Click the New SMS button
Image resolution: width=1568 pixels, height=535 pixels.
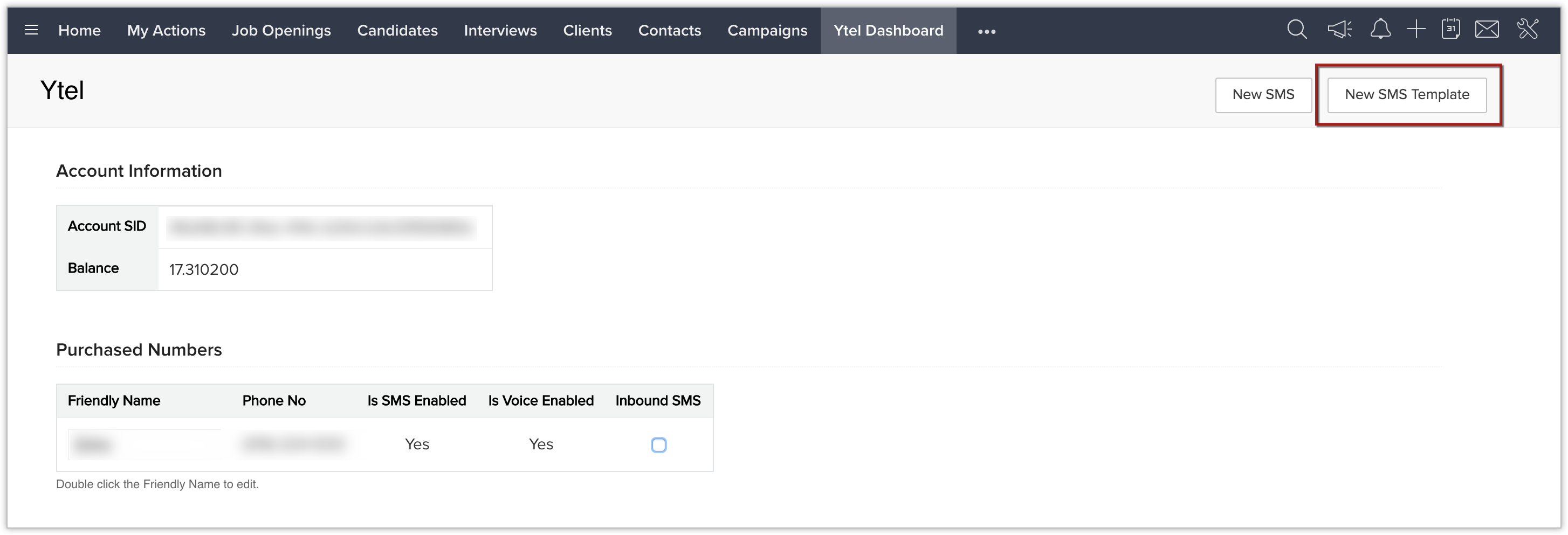point(1264,95)
